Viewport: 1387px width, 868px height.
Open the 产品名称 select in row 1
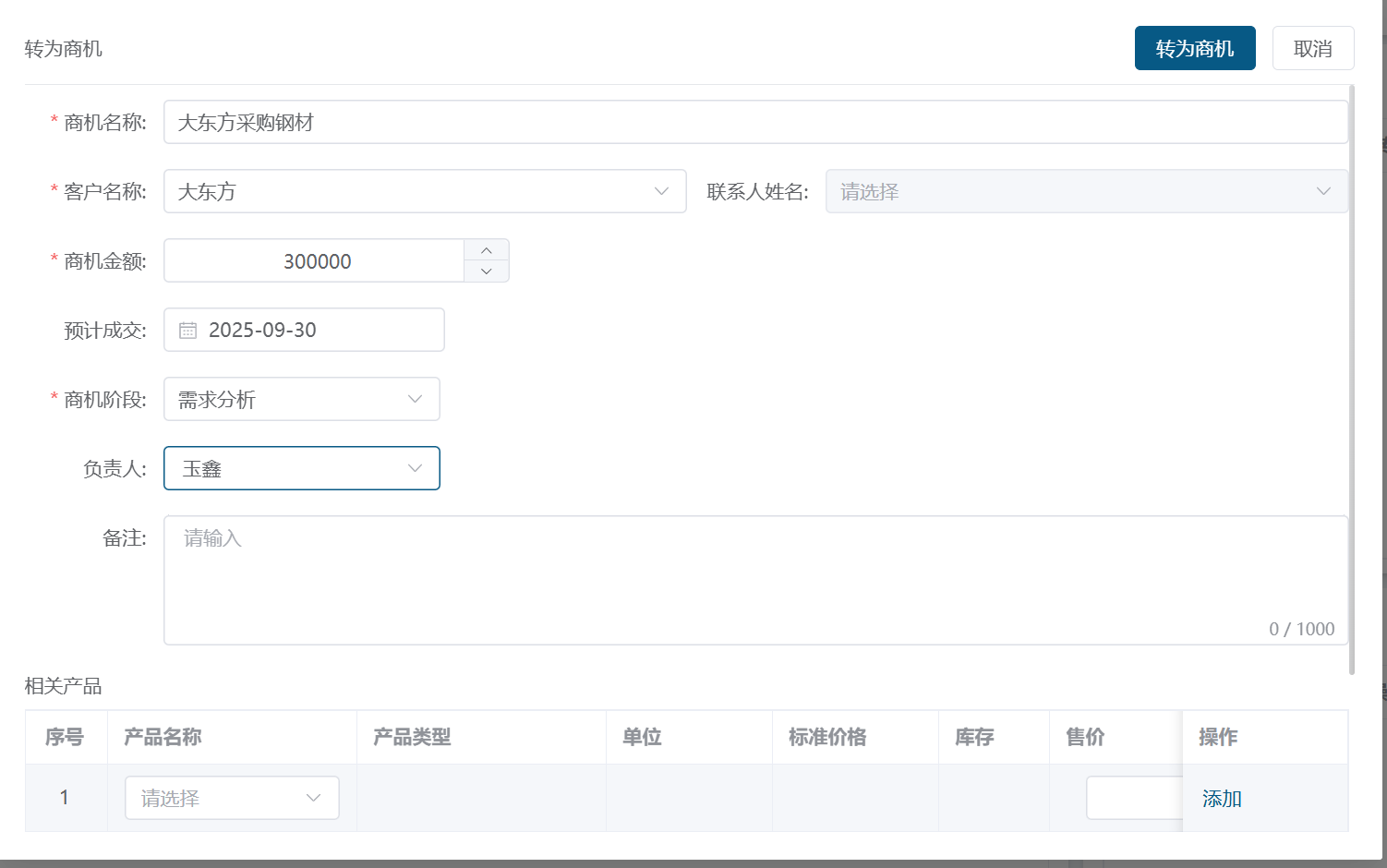[232, 798]
